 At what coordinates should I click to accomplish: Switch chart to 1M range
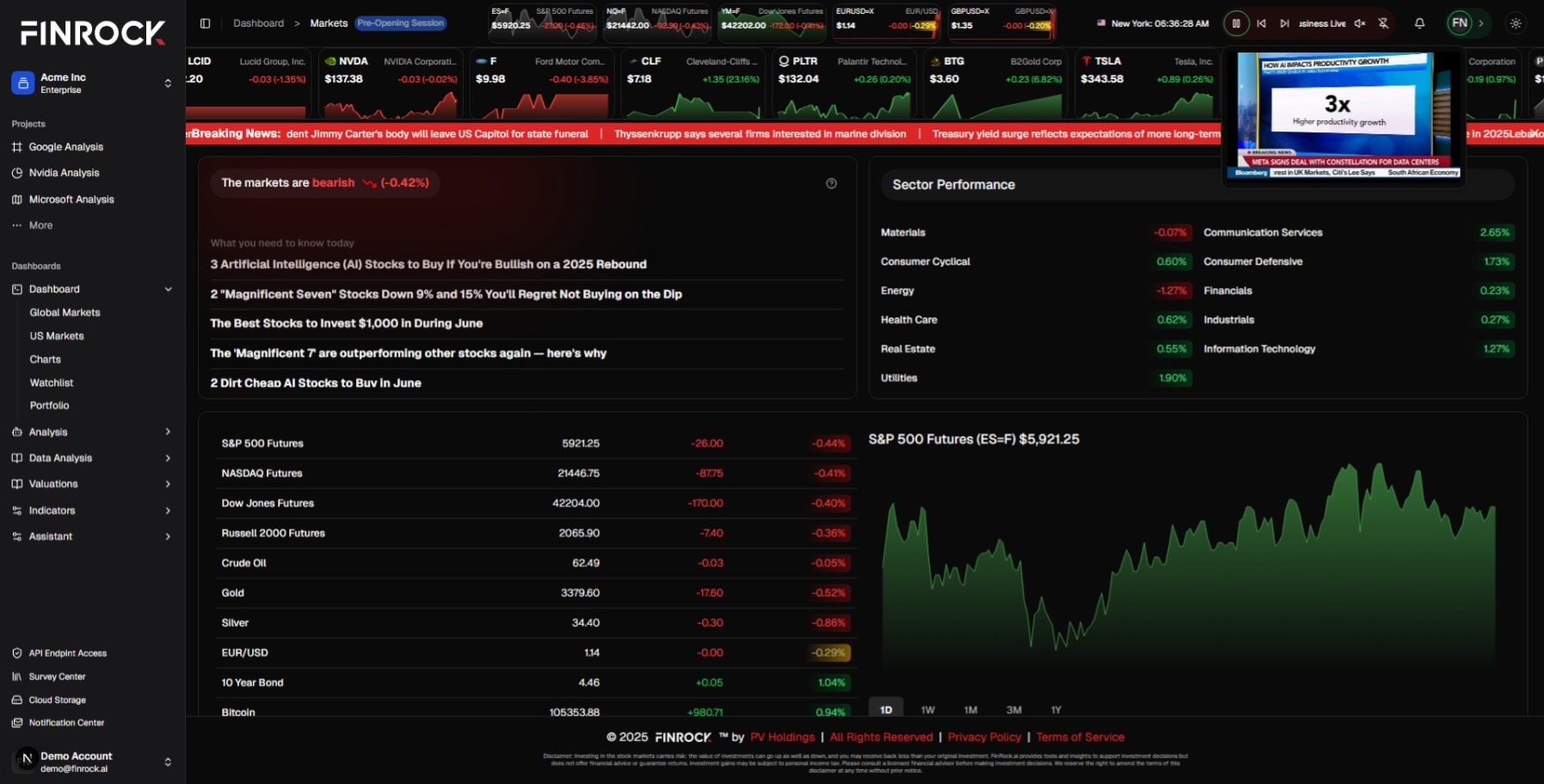[971, 710]
